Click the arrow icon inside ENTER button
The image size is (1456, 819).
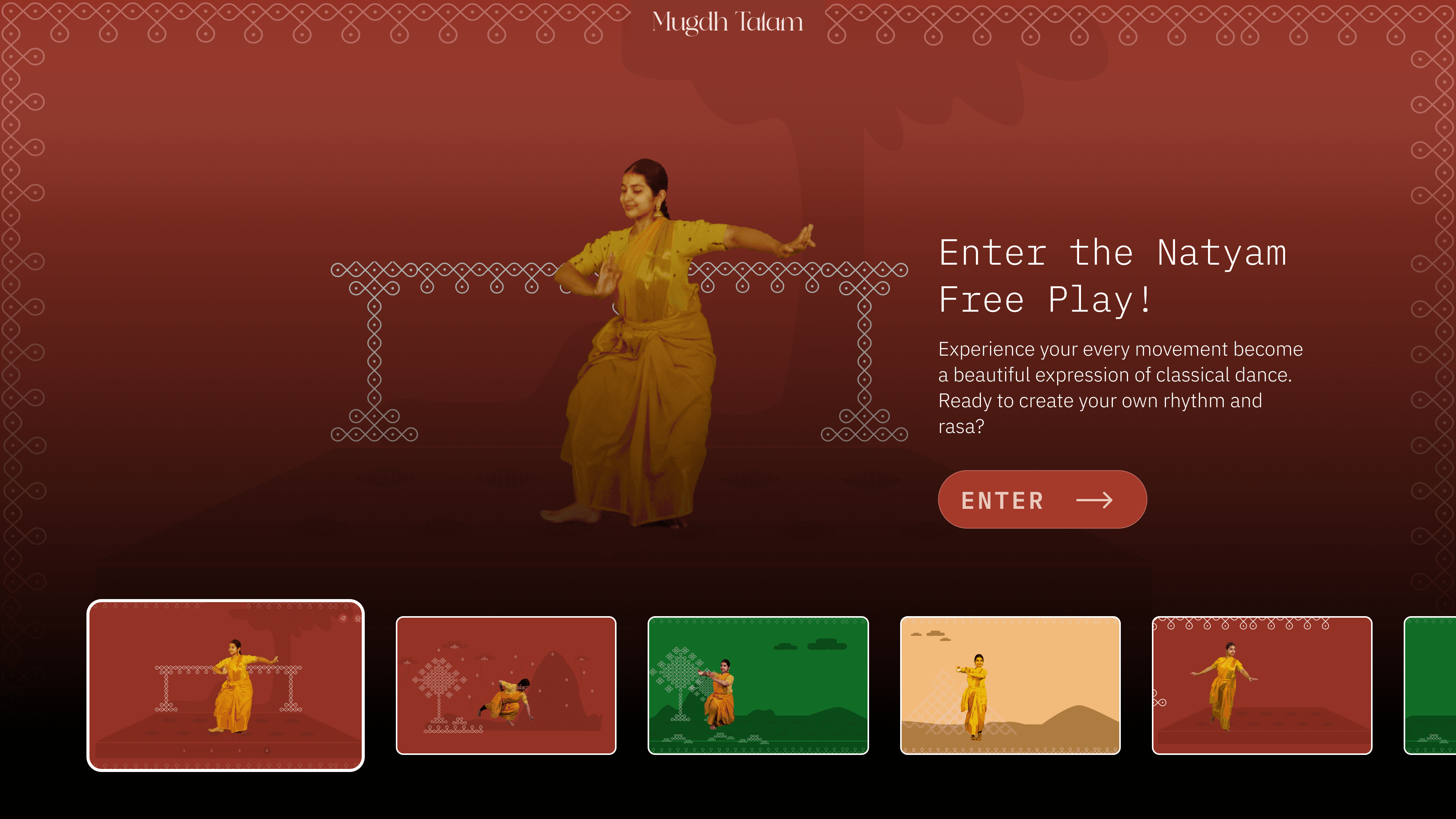pos(1094,500)
